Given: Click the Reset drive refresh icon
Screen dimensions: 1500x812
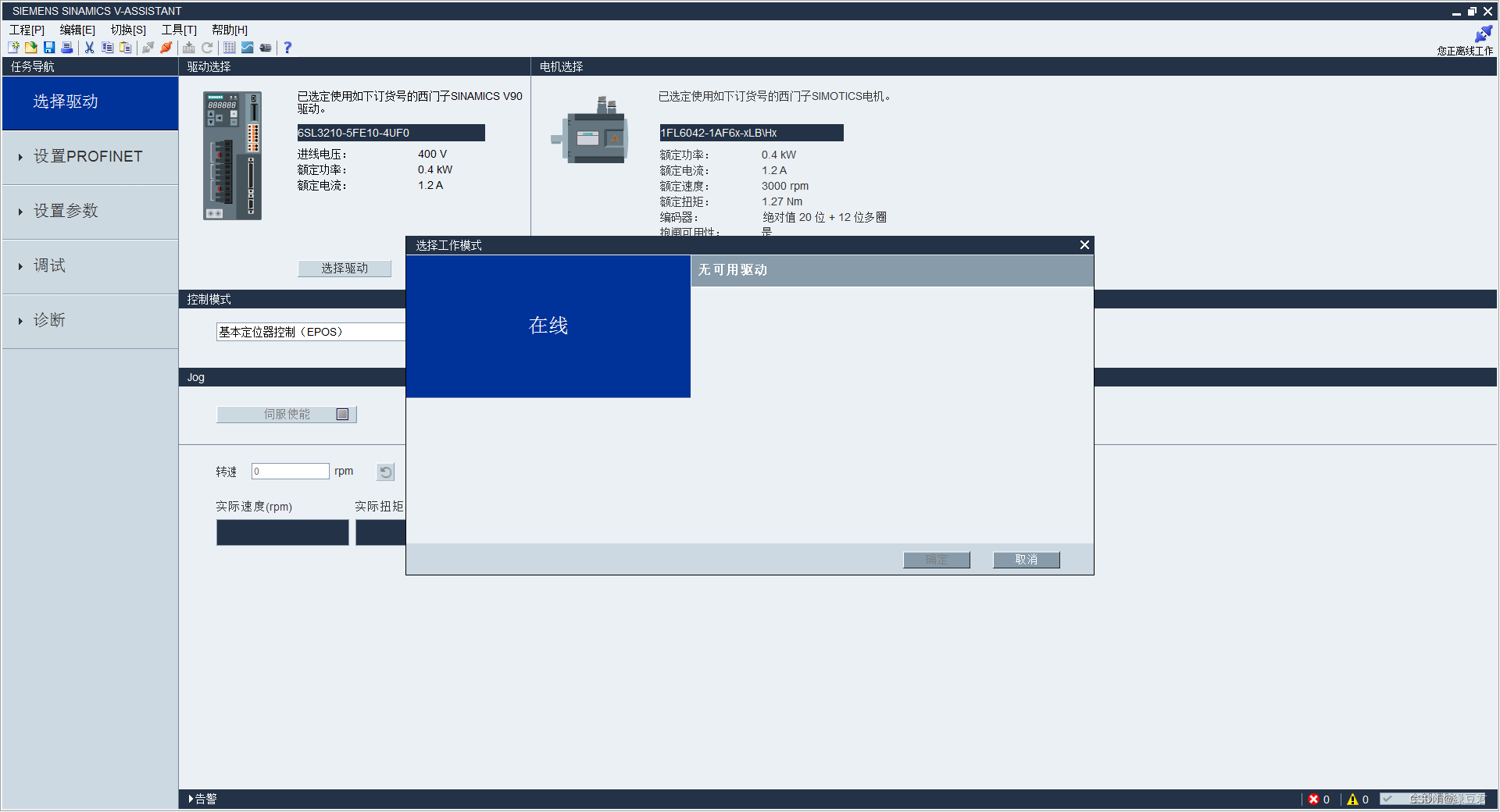Looking at the screenshot, I should coord(207,48).
